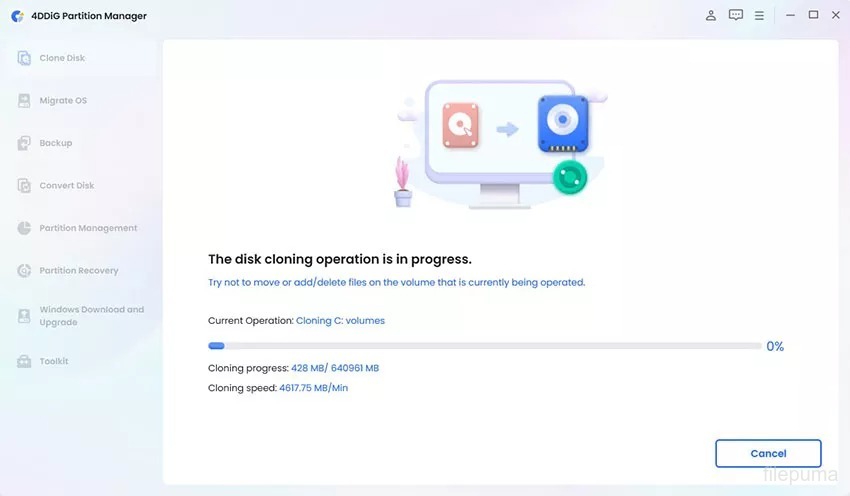The image size is (850, 496).
Task: Click the Cloning C: volumes text
Action: tap(340, 320)
